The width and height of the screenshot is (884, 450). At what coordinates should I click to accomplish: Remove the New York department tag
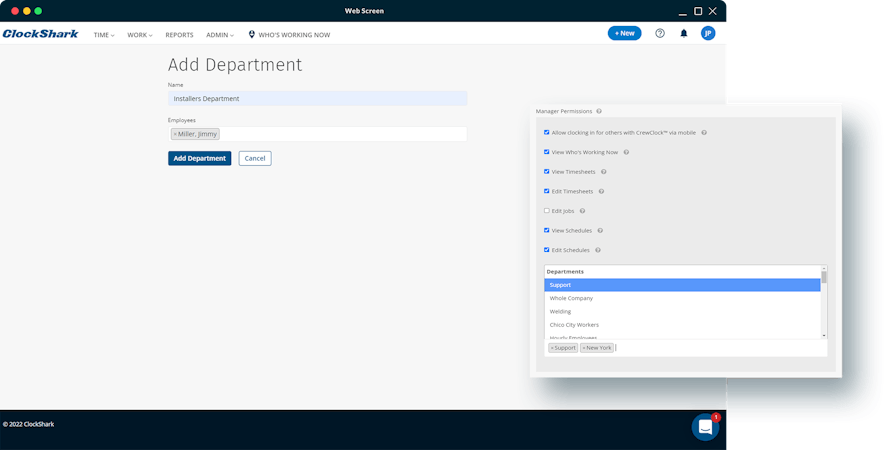[585, 348]
